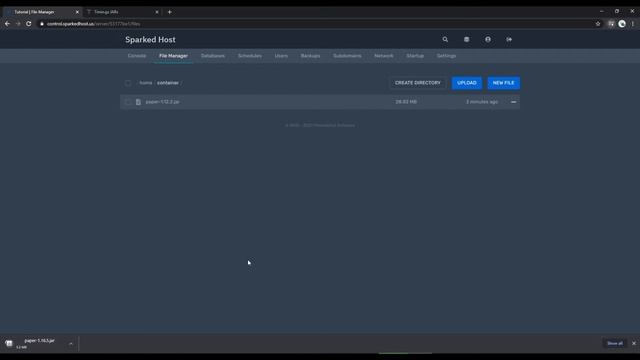
Task: Click the Create Directory button
Action: click(x=418, y=83)
